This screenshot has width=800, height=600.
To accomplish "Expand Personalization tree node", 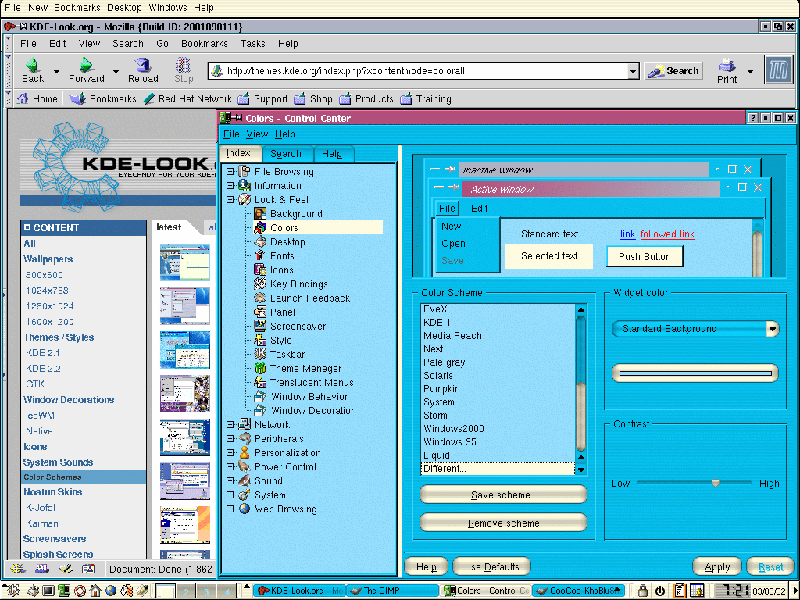I will 231,452.
